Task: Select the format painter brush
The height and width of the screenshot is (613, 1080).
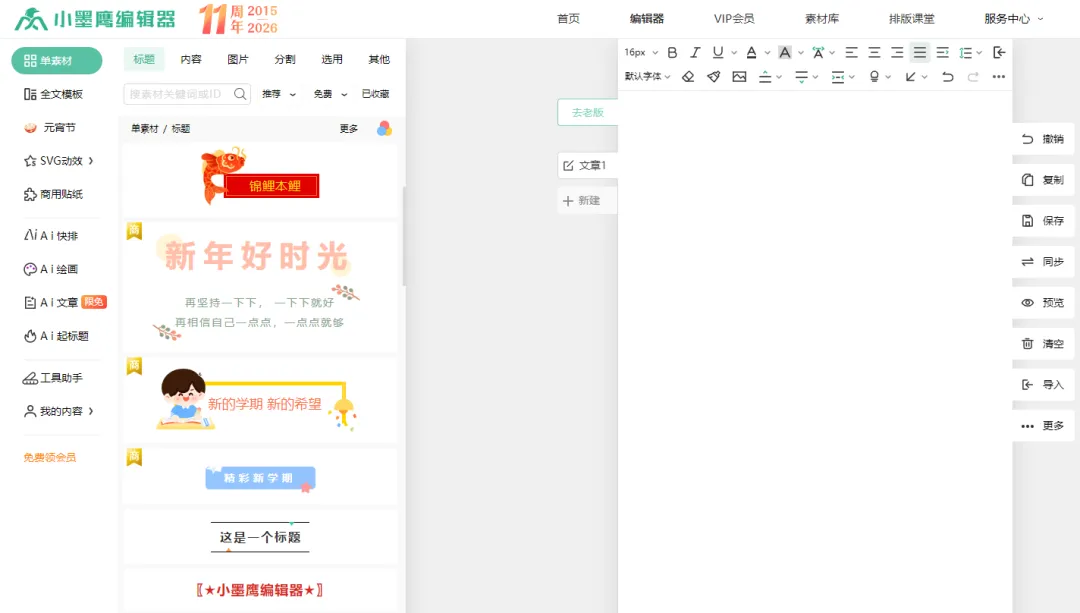Action: point(714,76)
